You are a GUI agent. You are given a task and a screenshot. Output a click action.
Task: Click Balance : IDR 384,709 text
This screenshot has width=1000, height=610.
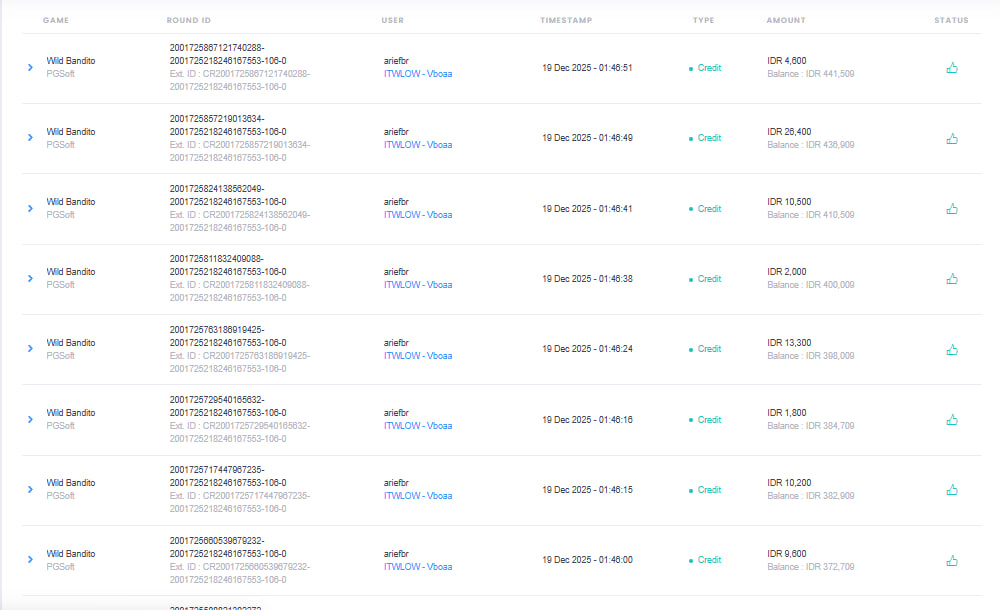[x=811, y=426]
